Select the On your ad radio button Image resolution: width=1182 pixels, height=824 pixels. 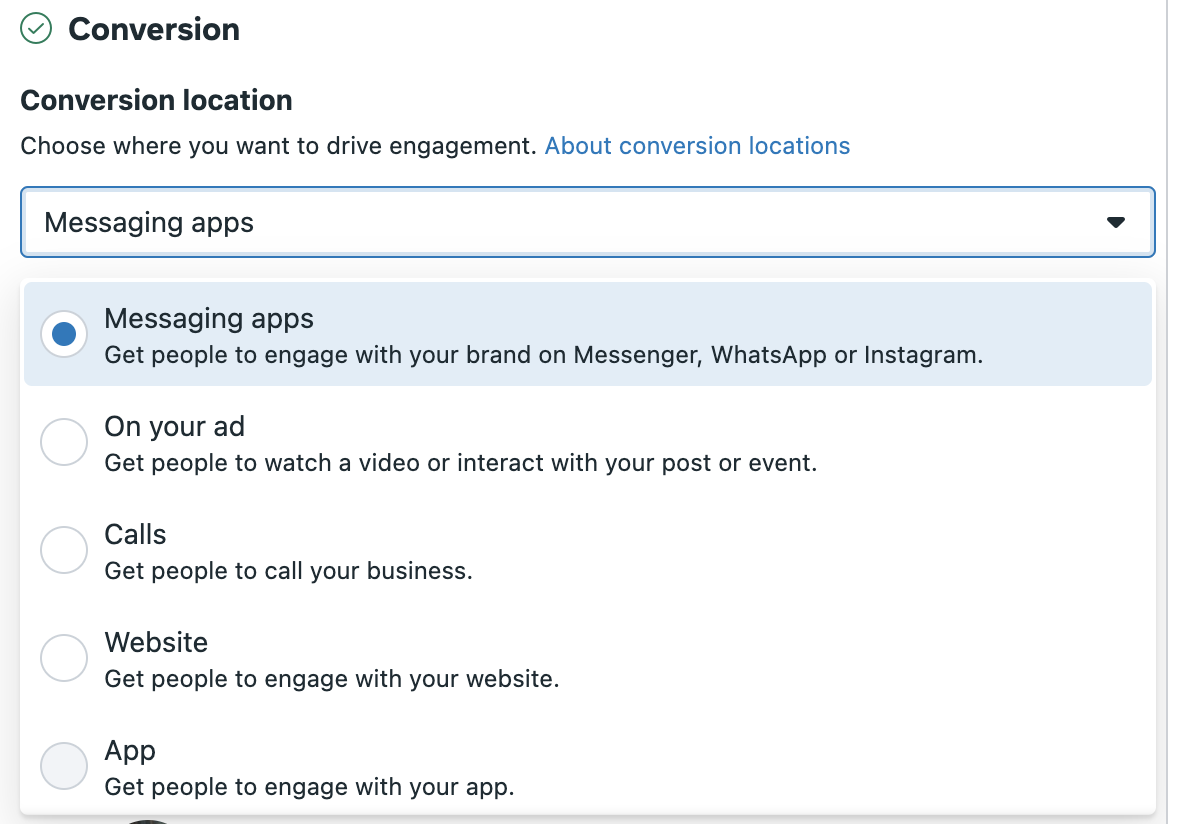64,442
